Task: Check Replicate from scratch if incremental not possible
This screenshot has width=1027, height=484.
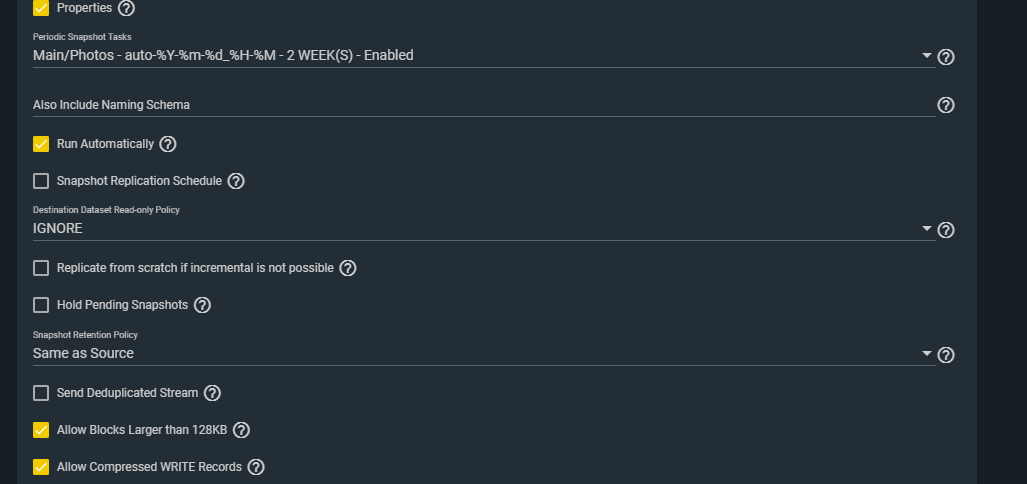Action: [41, 268]
